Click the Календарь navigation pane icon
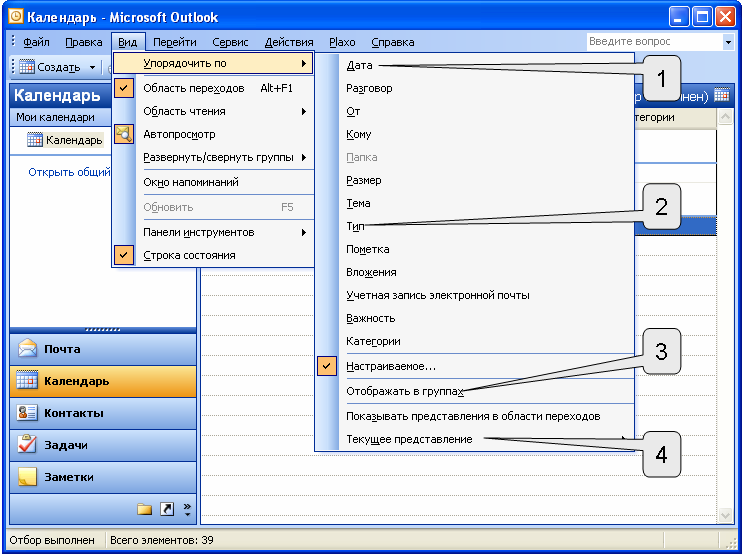This screenshot has height=554, width=742. [x=27, y=380]
